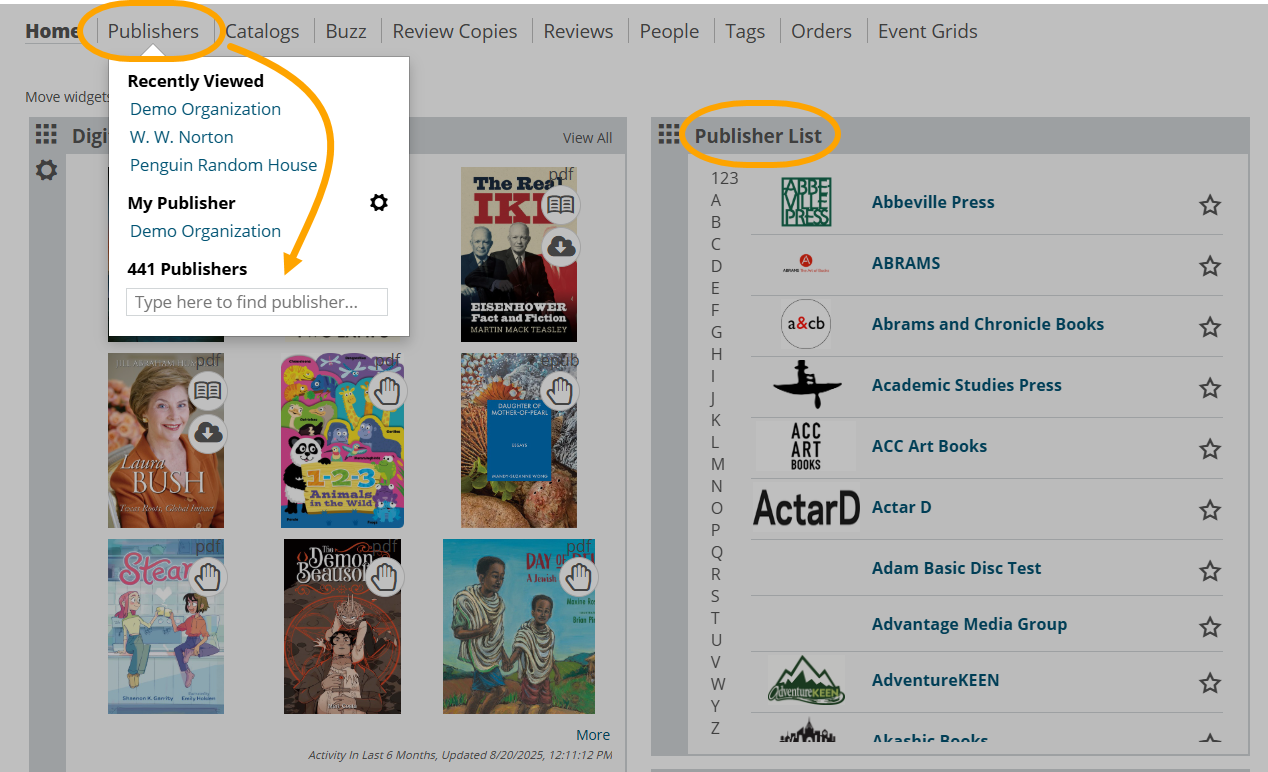Viewport: 1268px width, 772px height.
Task: Jump to letter B in the index
Action: [x=716, y=222]
